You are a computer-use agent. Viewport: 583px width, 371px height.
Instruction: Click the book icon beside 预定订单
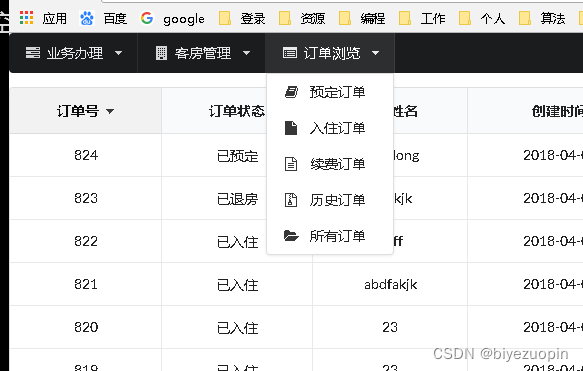(x=291, y=92)
